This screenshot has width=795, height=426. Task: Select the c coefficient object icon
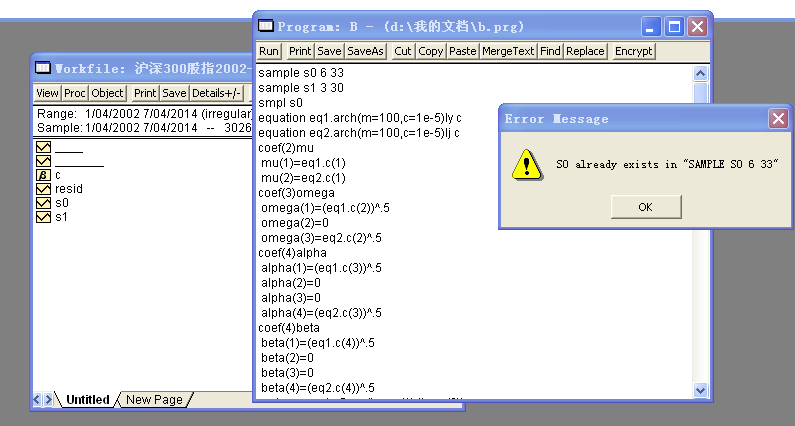pos(43,175)
